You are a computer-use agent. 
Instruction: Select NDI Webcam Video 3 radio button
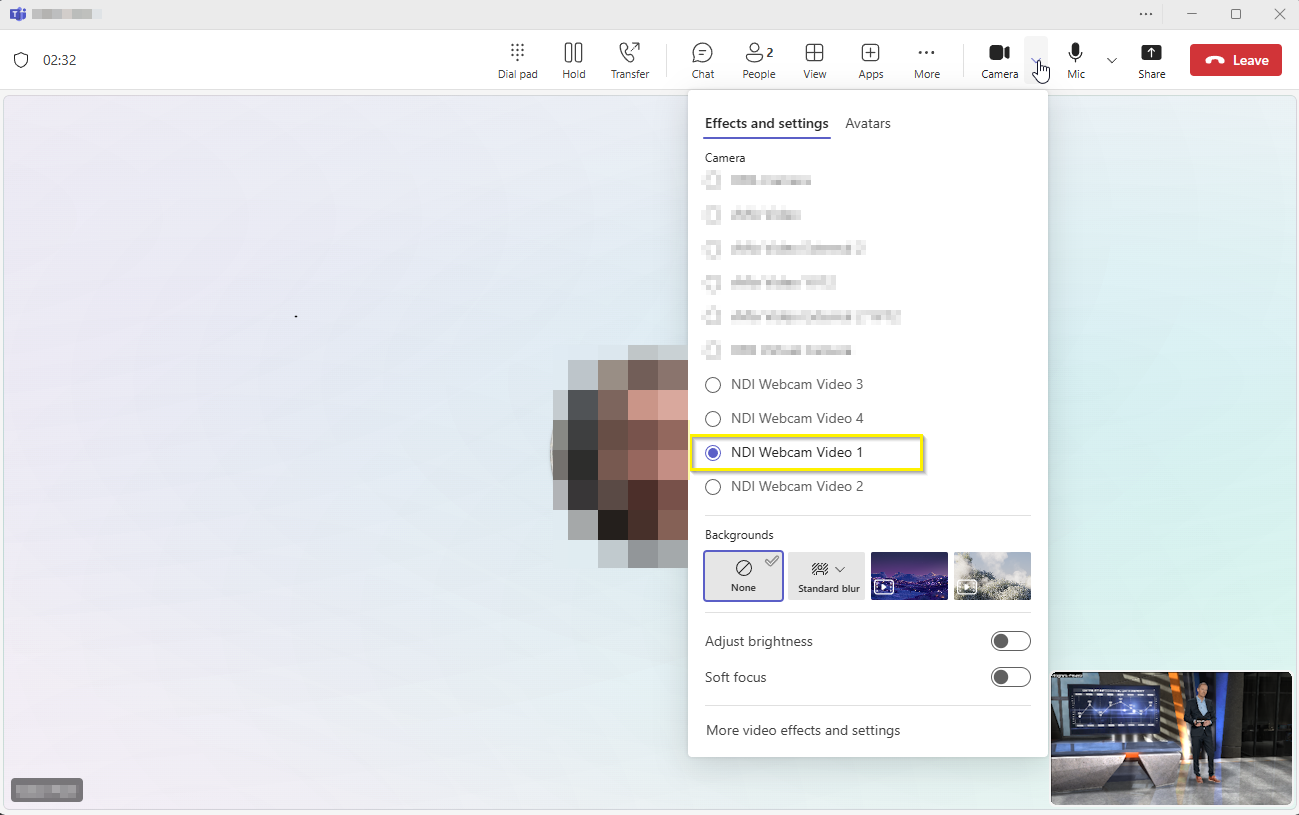point(713,385)
